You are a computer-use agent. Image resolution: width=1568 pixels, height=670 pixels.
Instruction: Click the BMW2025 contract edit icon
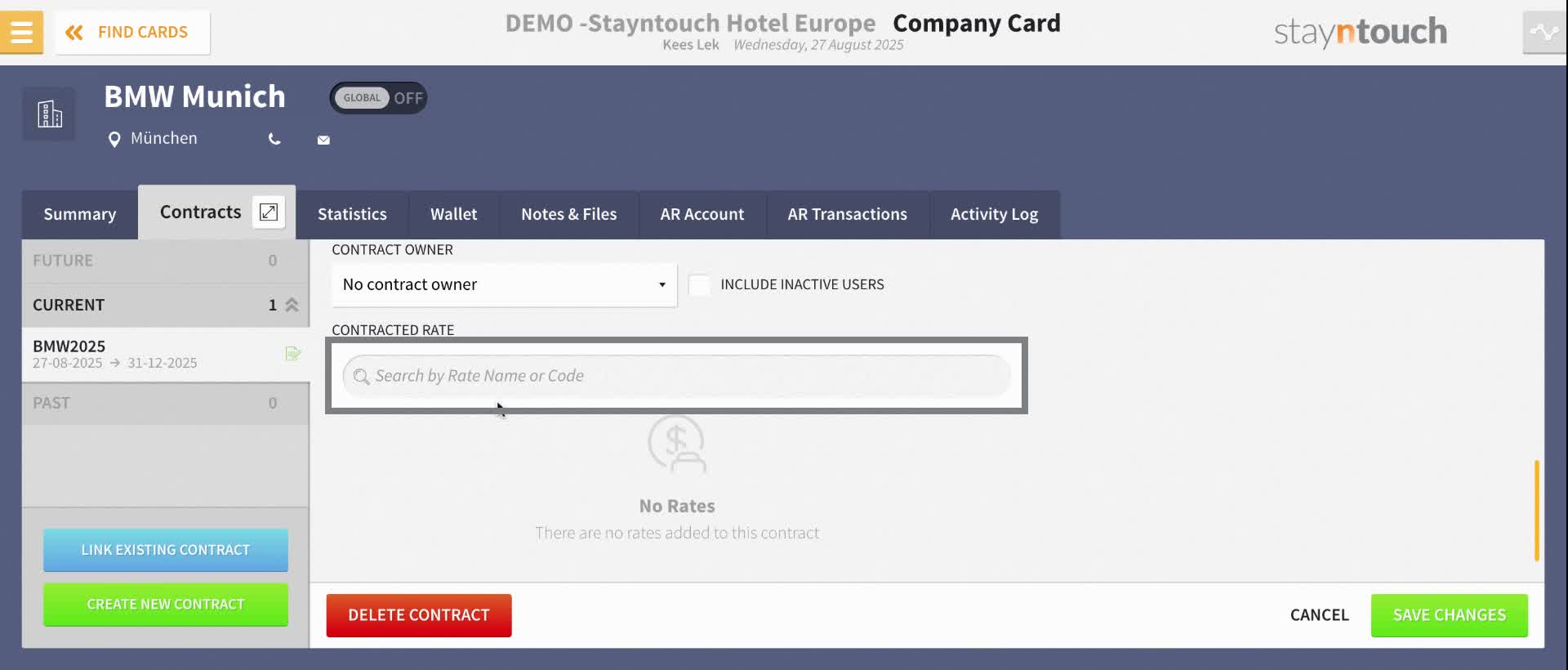[293, 354]
